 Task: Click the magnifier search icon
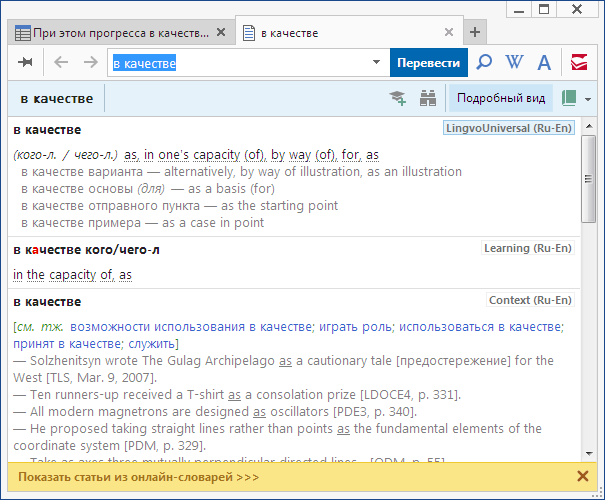[x=484, y=63]
